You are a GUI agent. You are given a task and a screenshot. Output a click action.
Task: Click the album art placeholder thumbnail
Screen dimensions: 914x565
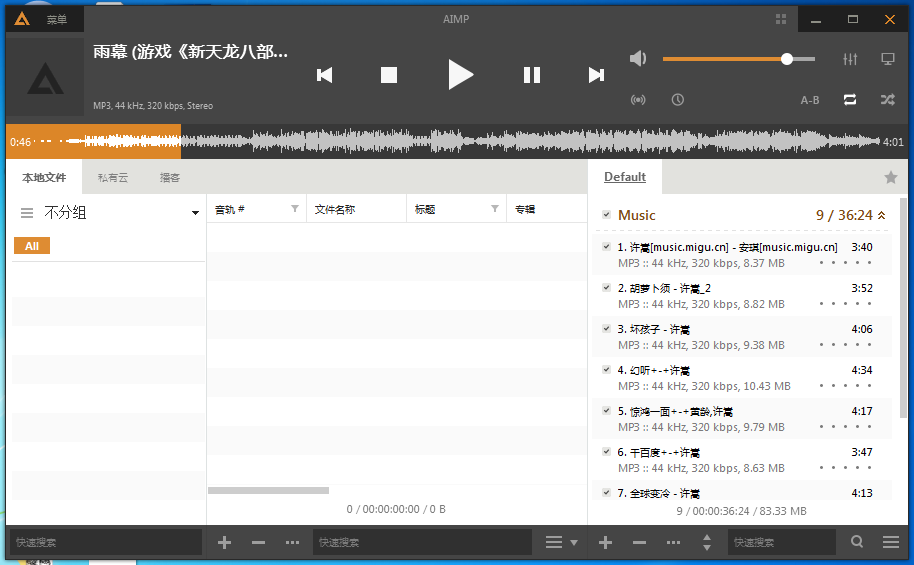pos(45,77)
